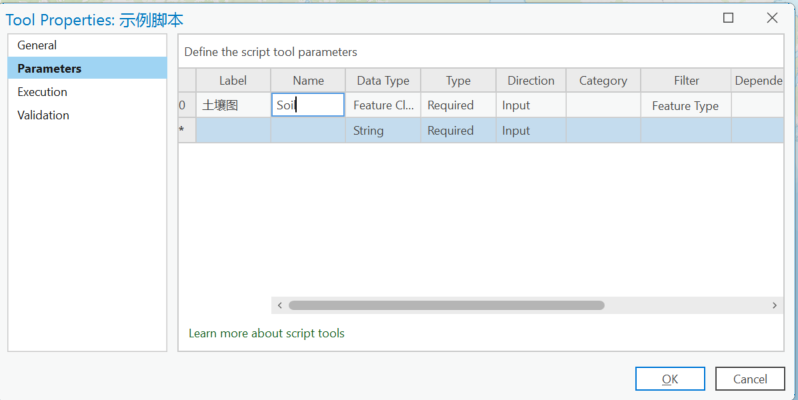Click the empty Name cell in new row
This screenshot has width=798, height=400.
tap(308, 130)
